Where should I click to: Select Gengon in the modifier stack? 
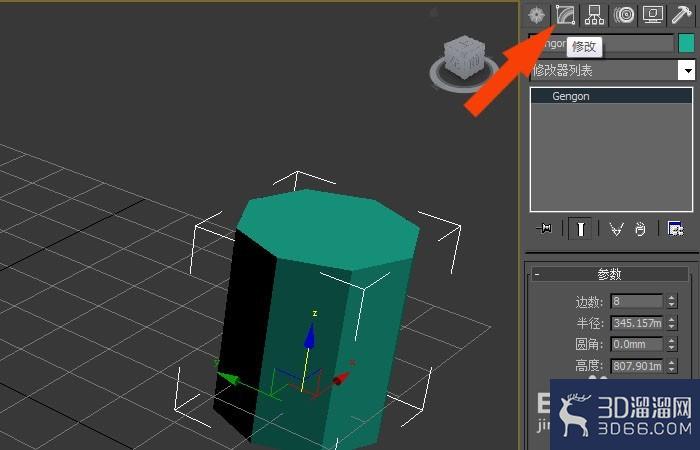coord(611,96)
